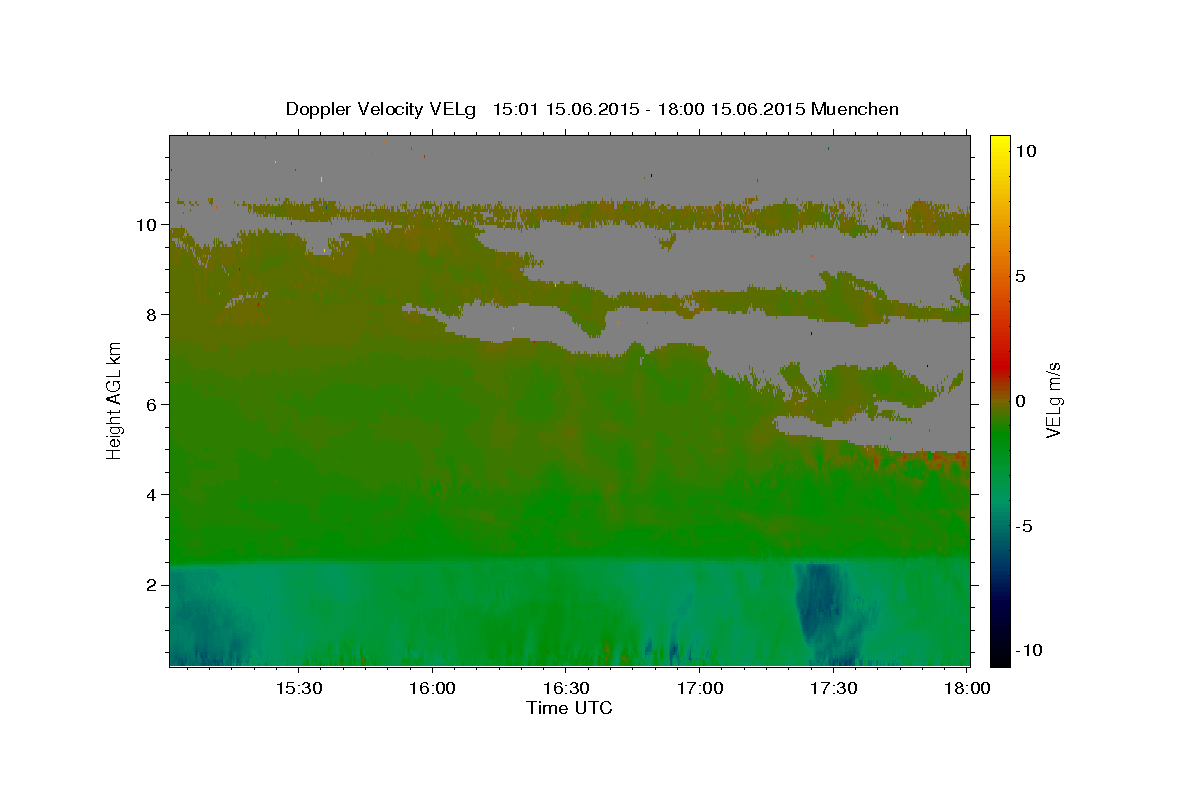Pick the yellow top end of the colorbar
1200x800 pixels.
point(1000,142)
